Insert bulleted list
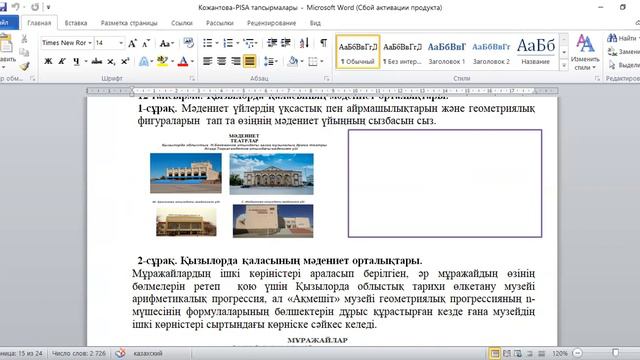640x360 pixels. point(208,43)
